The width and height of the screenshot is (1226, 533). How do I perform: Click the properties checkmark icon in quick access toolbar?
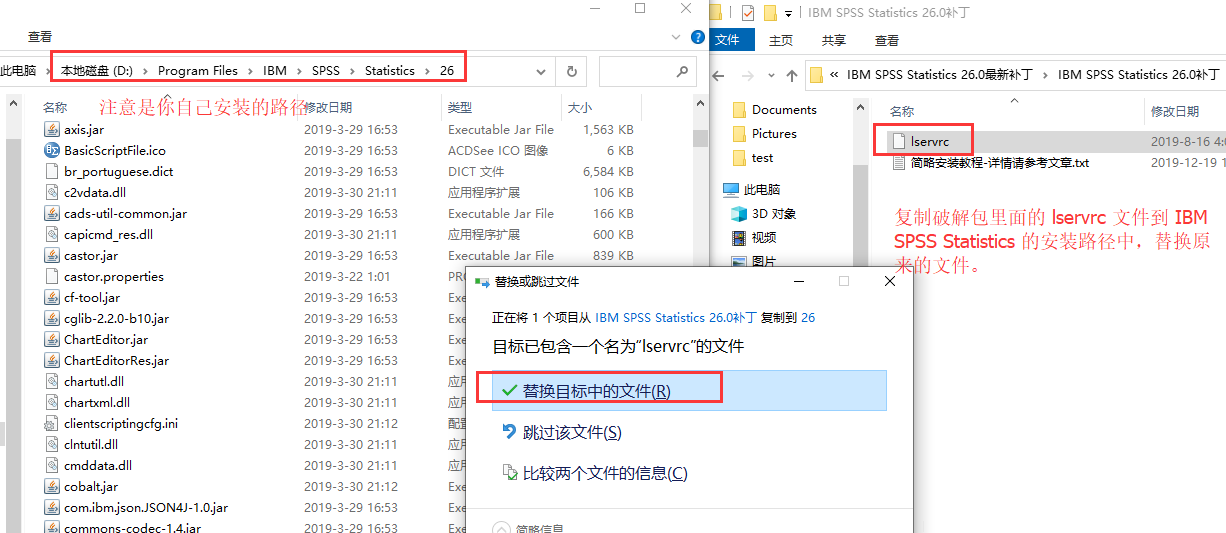[x=747, y=13]
